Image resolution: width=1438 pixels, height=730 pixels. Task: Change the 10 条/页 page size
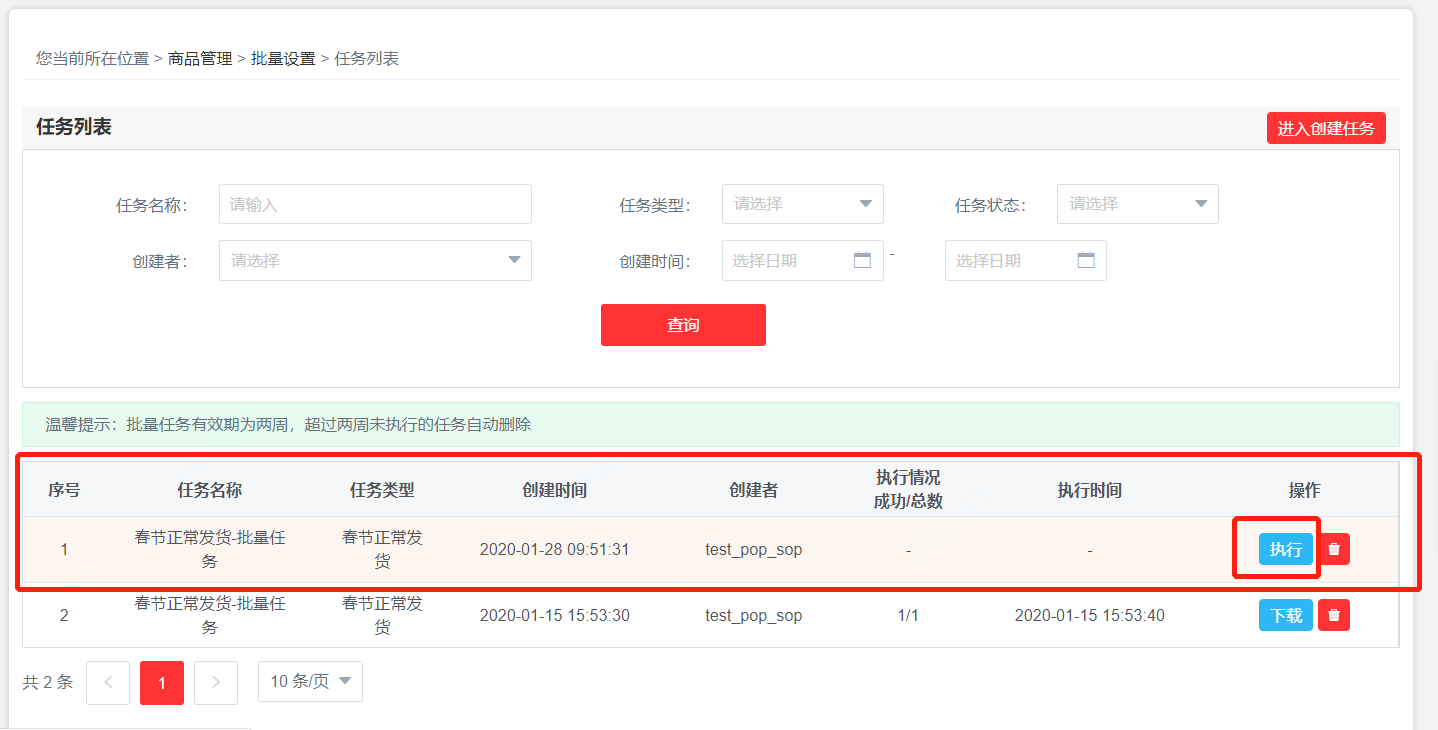pos(310,681)
